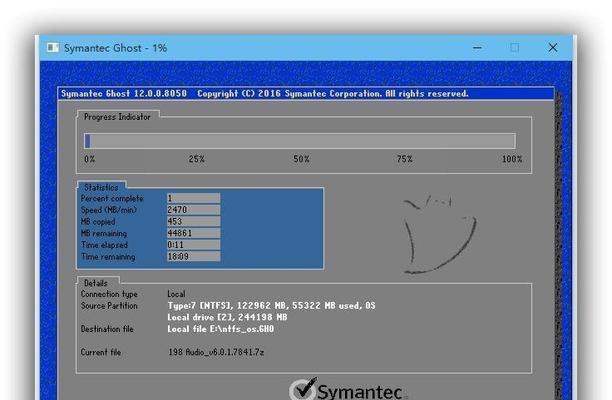612x400 pixels.
Task: Select the Percent complete value field
Action: (x=193, y=199)
